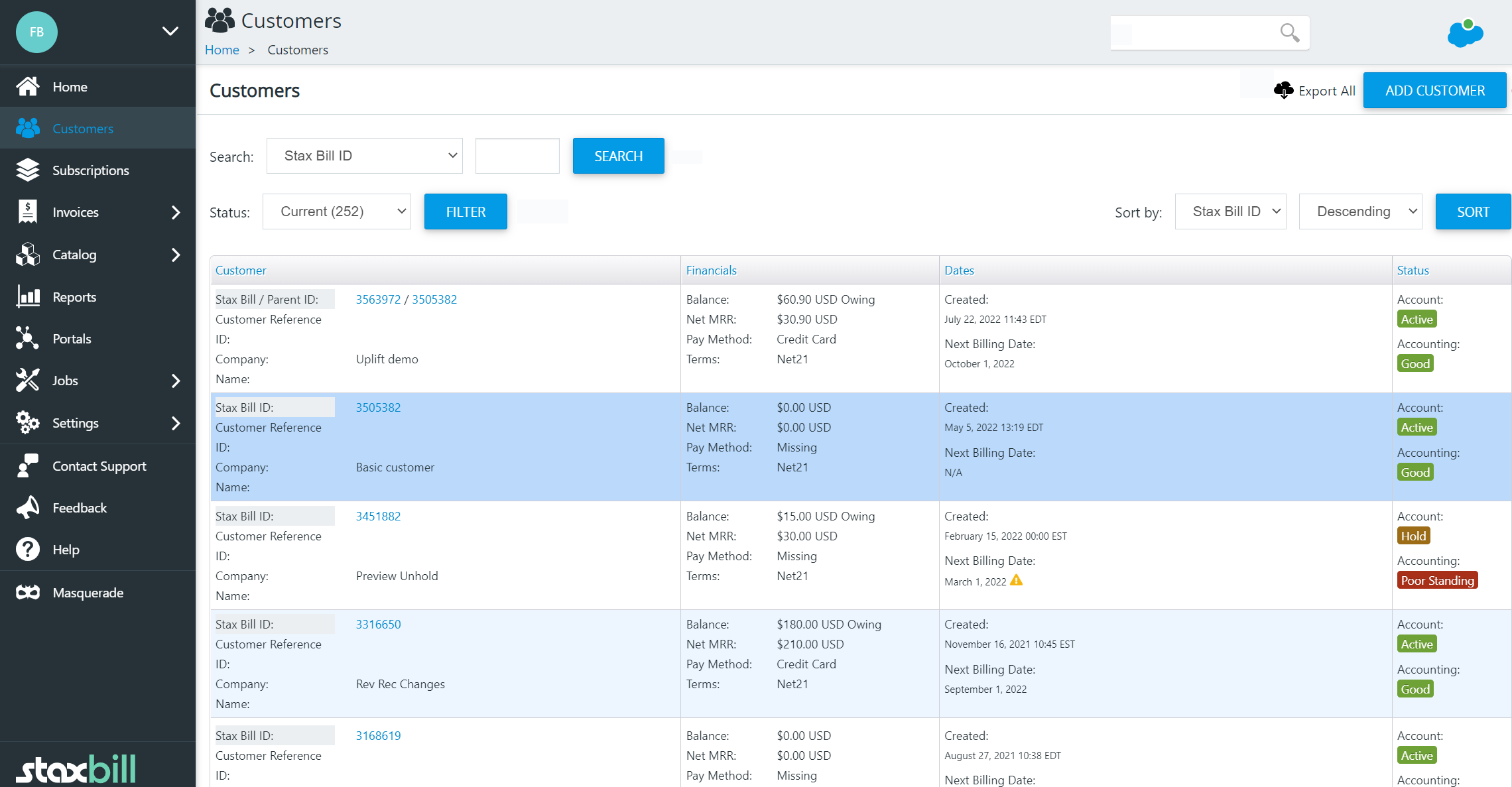This screenshot has height=787, width=1512.
Task: Select Feedback in the sidebar
Action: [97, 508]
